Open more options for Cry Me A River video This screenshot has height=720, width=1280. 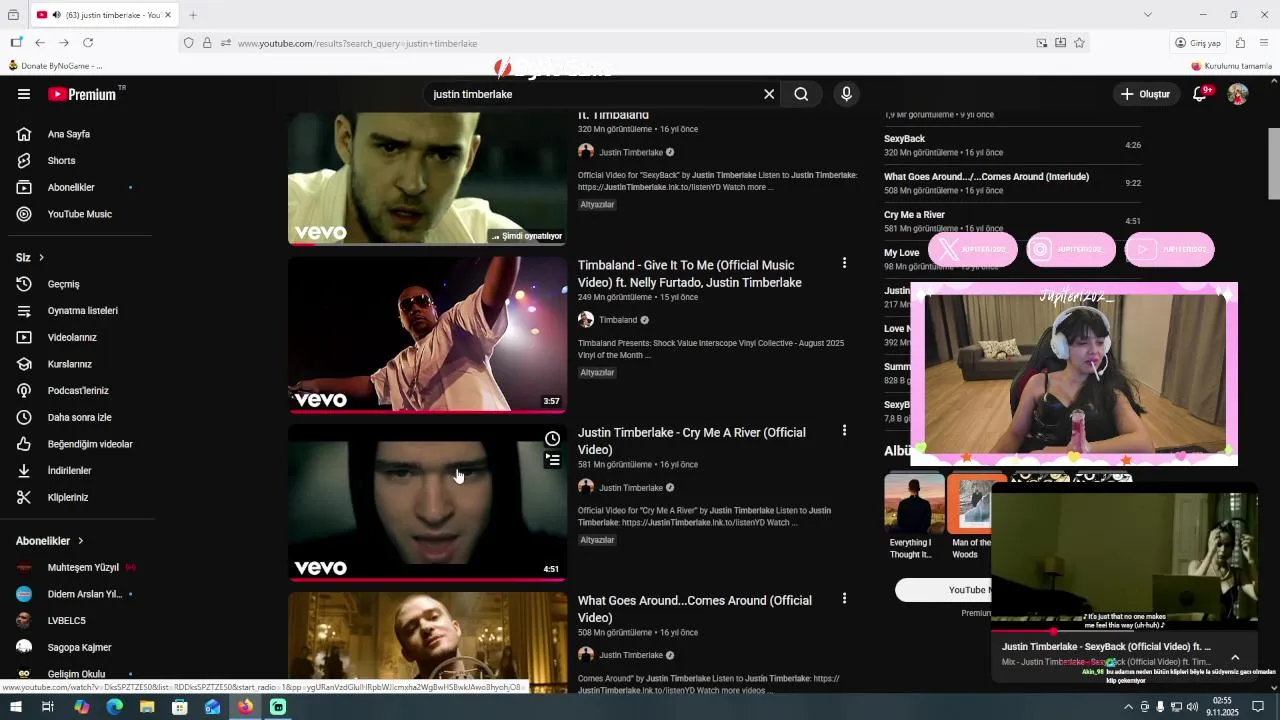click(844, 430)
